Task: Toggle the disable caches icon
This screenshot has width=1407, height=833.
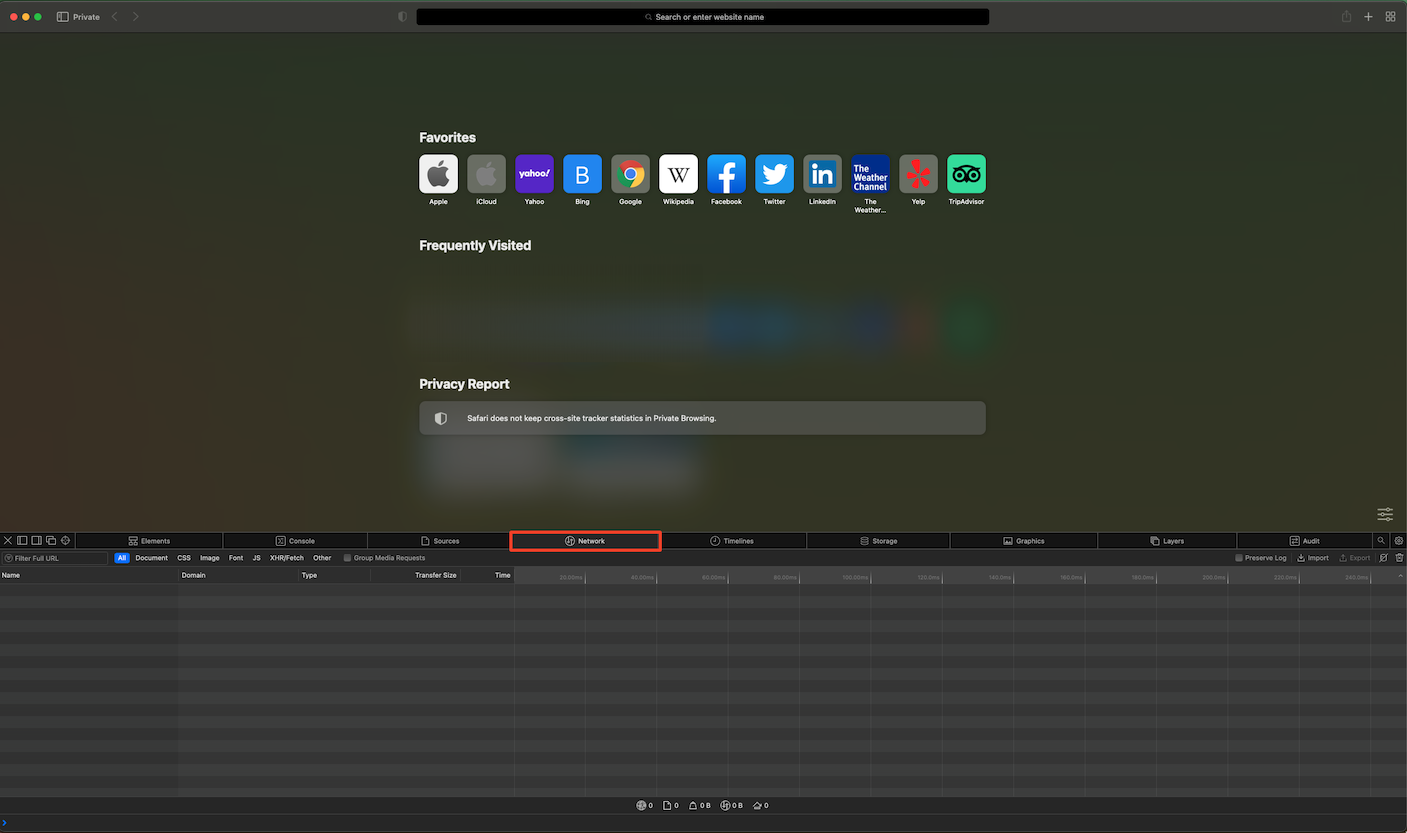Action: (1383, 558)
